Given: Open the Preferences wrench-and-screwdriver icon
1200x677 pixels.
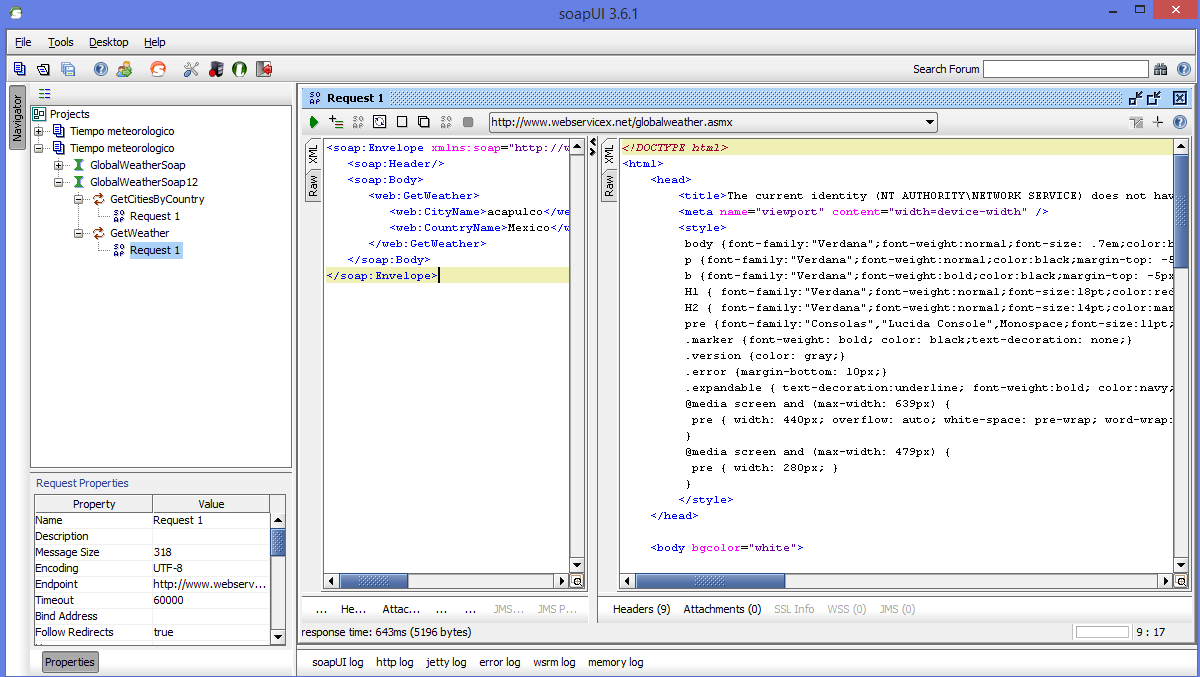Looking at the screenshot, I should tap(191, 69).
